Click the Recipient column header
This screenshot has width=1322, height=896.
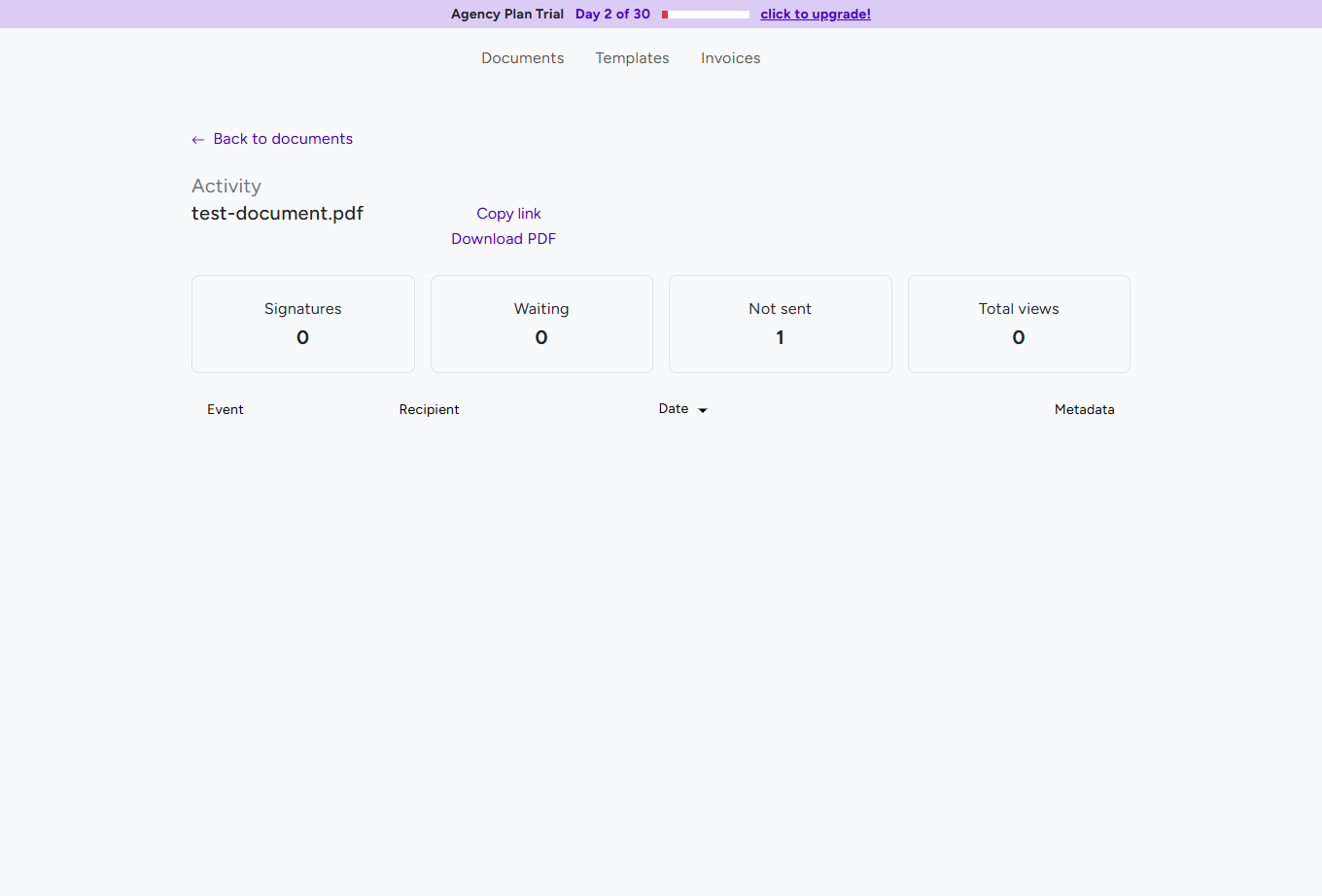(429, 409)
